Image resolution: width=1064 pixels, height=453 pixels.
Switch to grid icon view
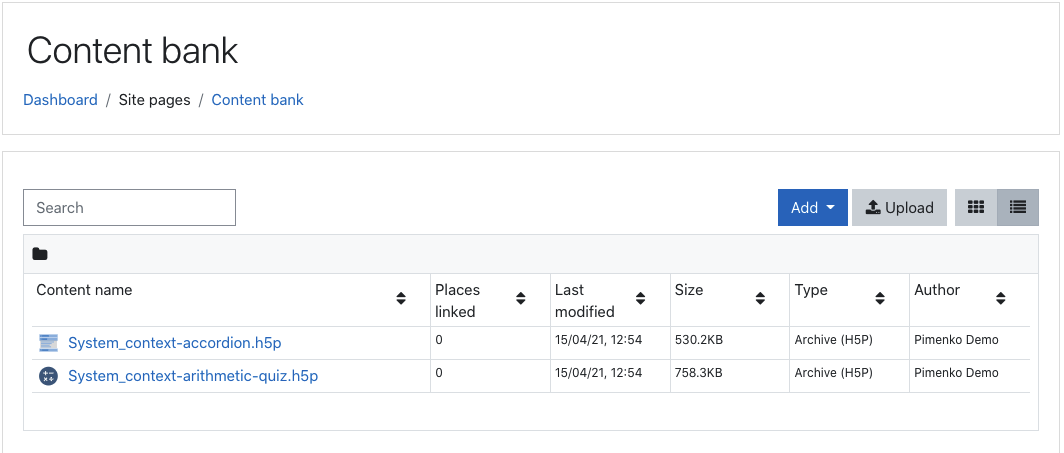pyautogui.click(x=976, y=208)
